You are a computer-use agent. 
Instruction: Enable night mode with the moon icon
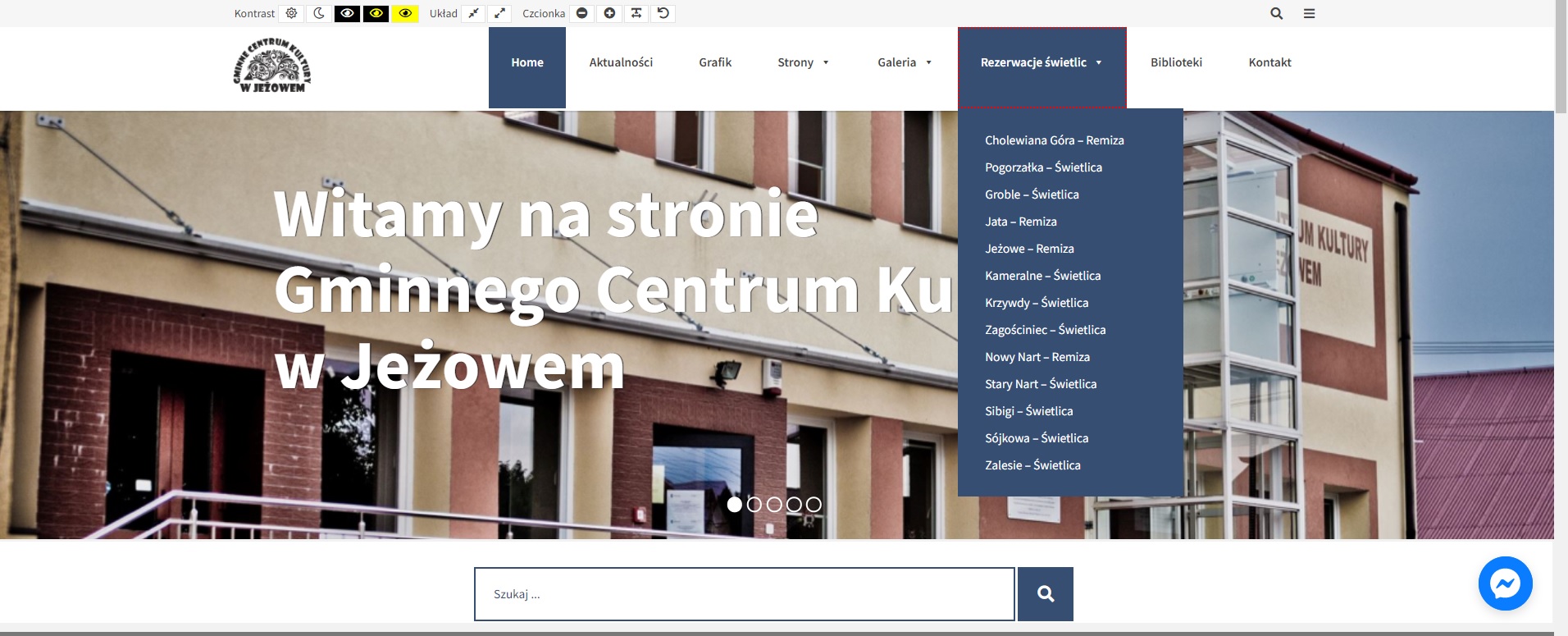[x=319, y=13]
